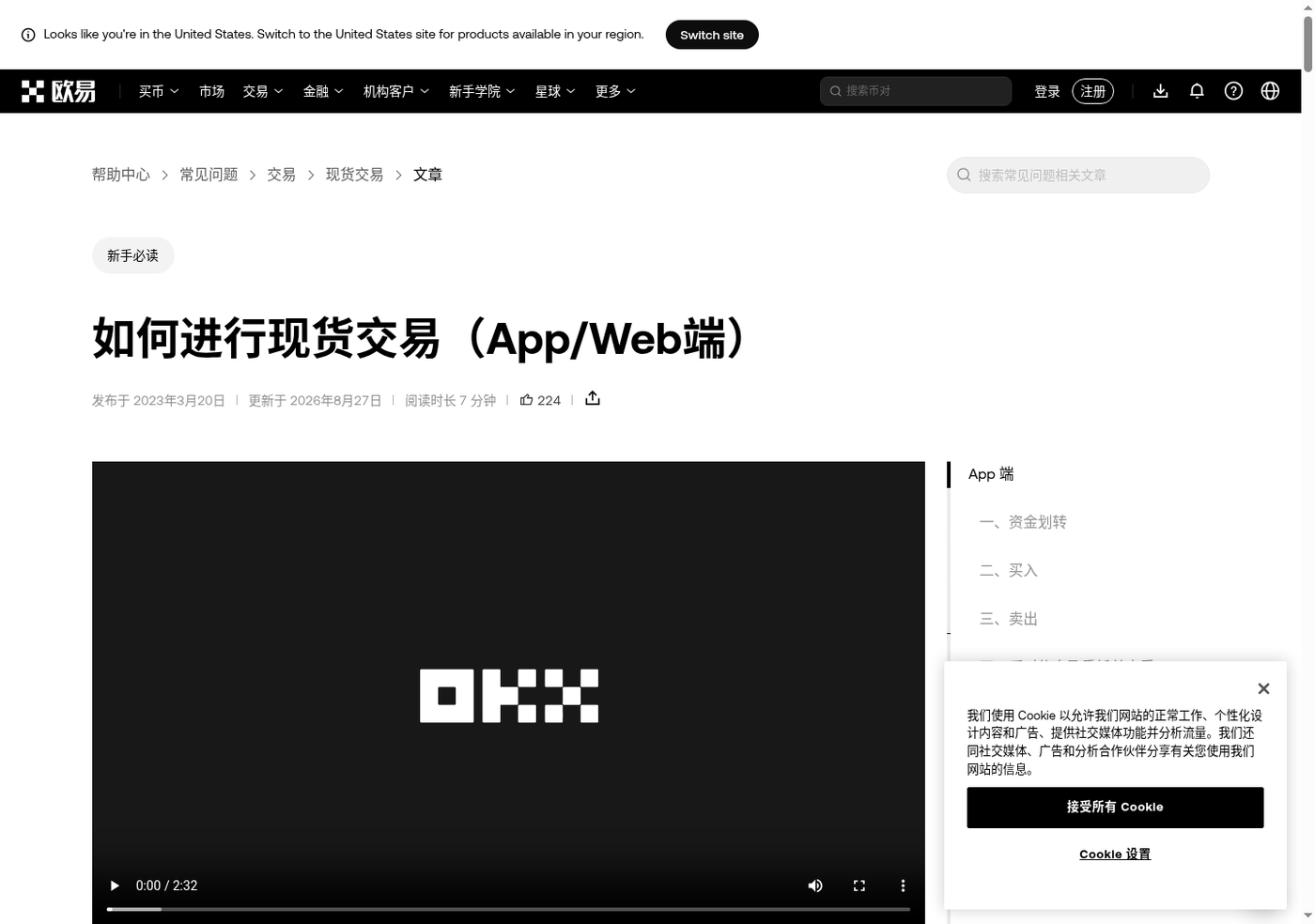Click the share icon next to likes
This screenshot has height=924, width=1315.
click(592, 398)
